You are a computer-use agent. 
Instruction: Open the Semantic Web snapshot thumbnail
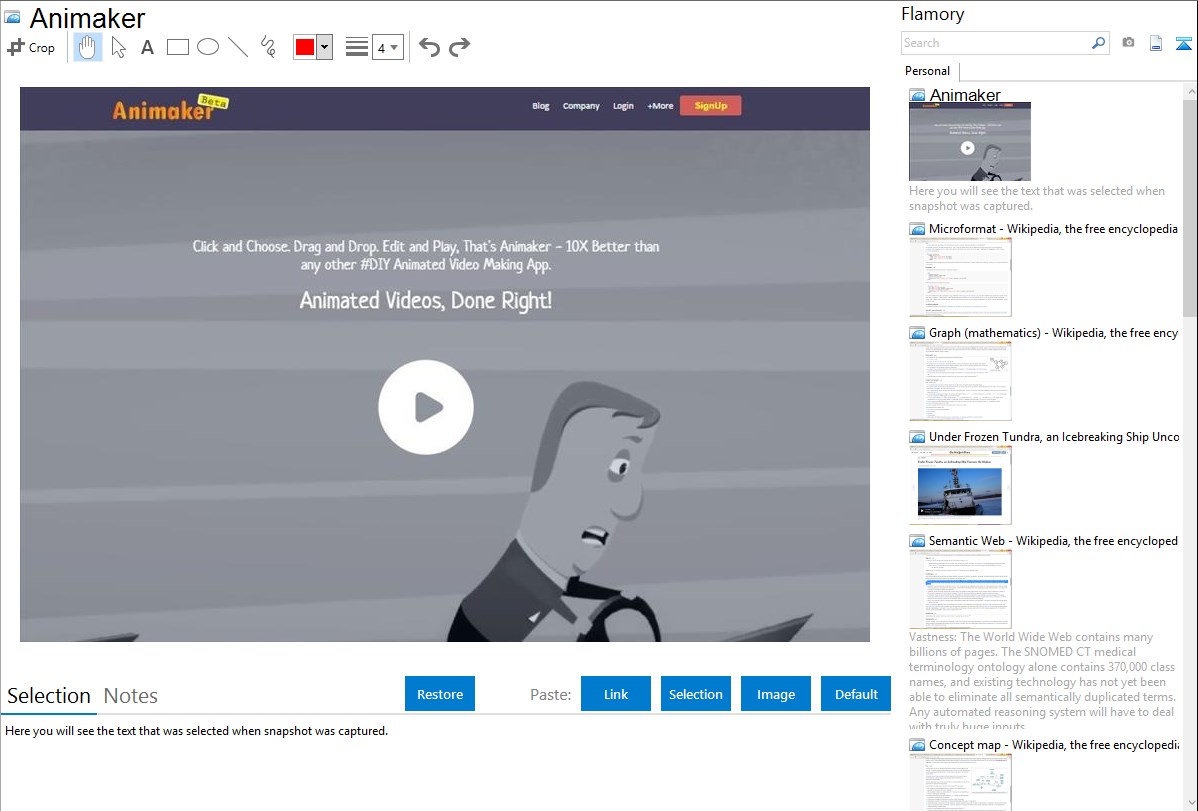pyautogui.click(x=960, y=589)
